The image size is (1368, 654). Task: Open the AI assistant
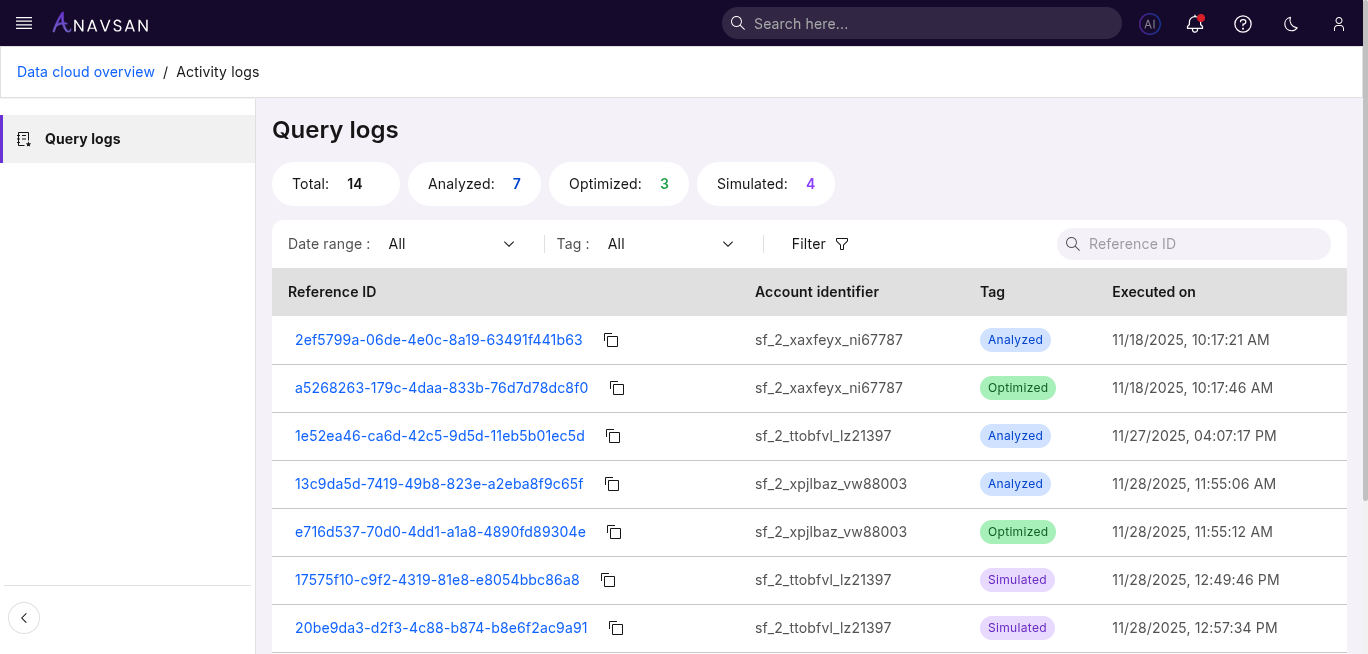1150,24
